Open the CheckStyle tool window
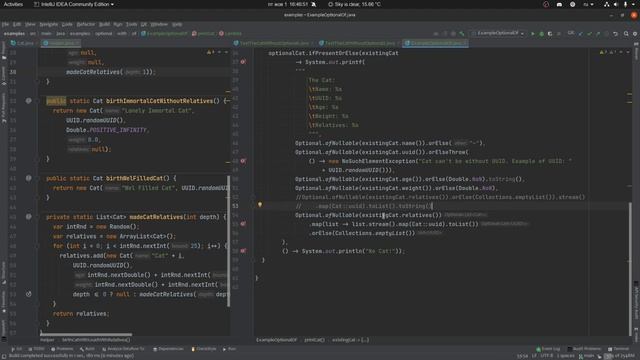The image size is (640, 360). tap(204, 349)
